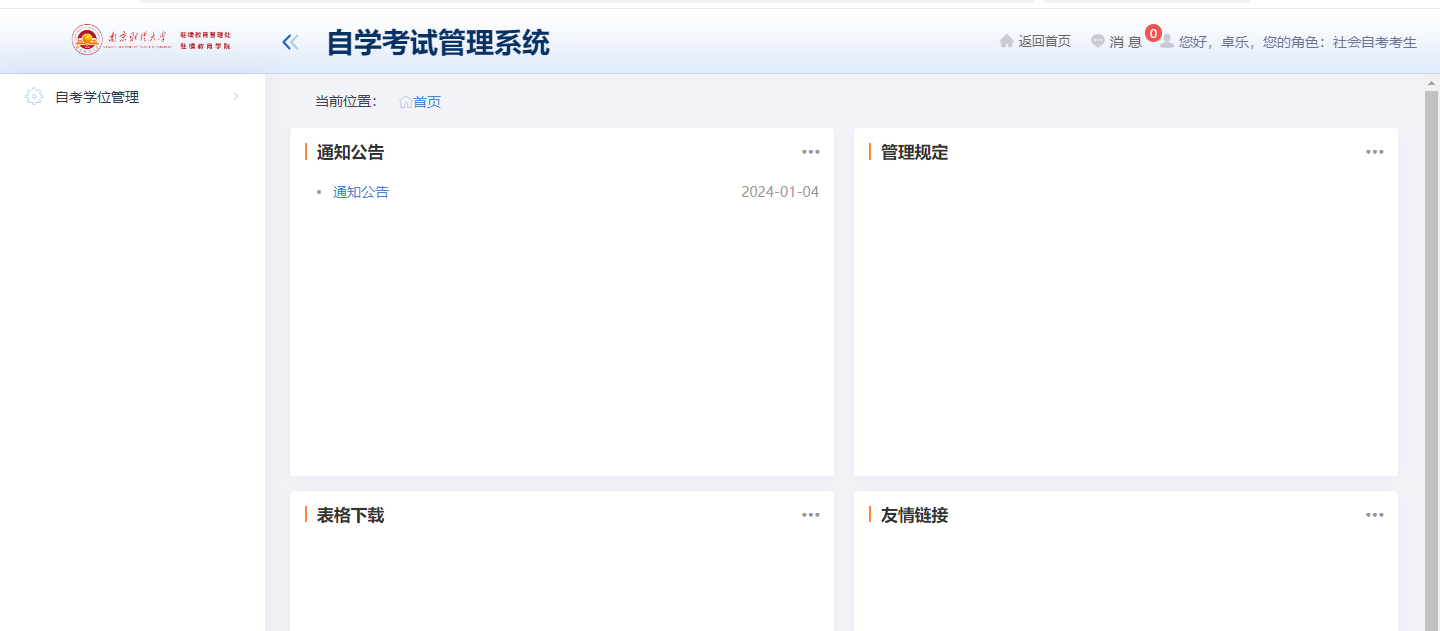Viewport: 1440px width, 631px height.
Task: Open more options on the 表格下载 panel
Action: tap(810, 514)
